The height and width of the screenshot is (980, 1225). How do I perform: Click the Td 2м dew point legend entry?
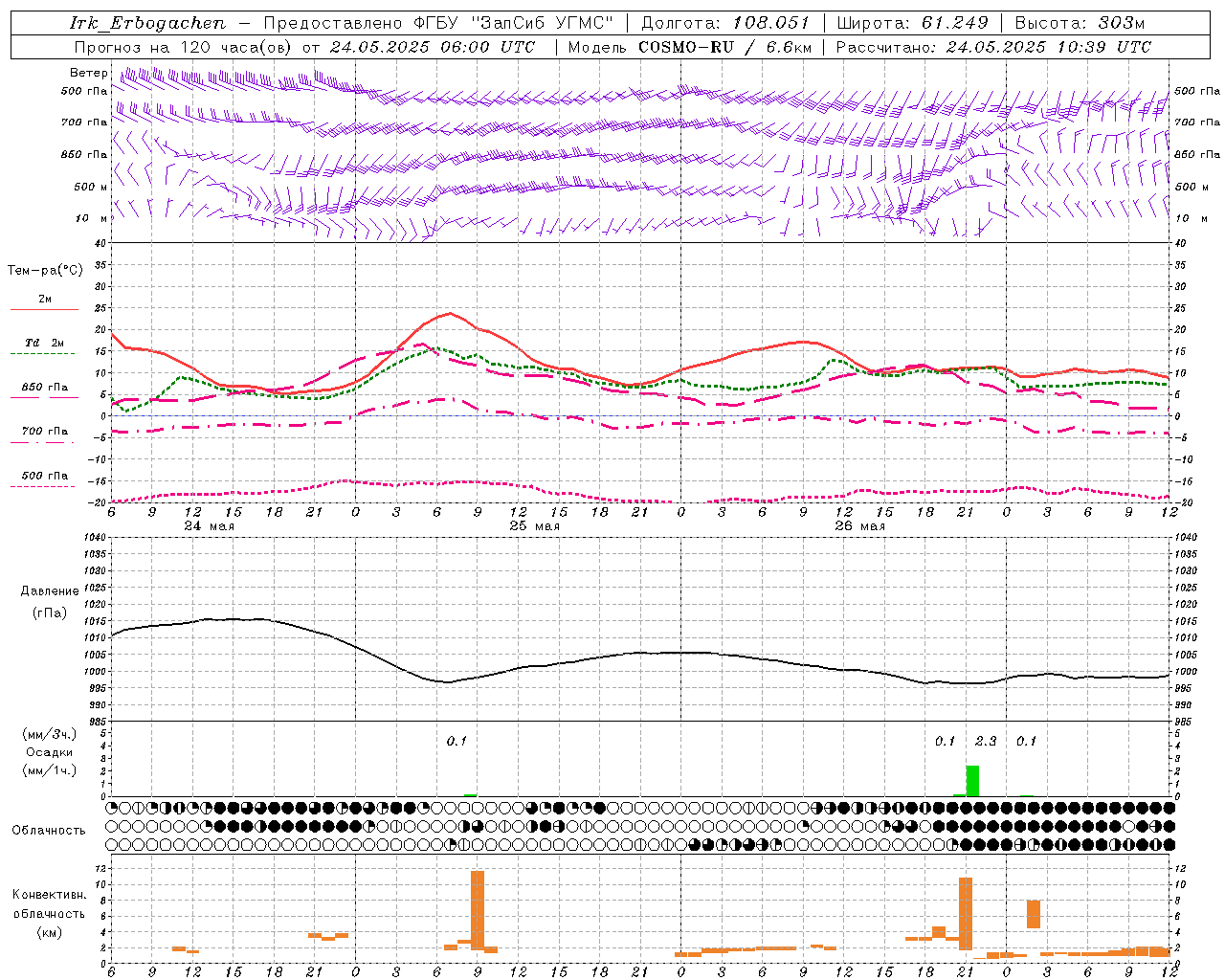[45, 343]
